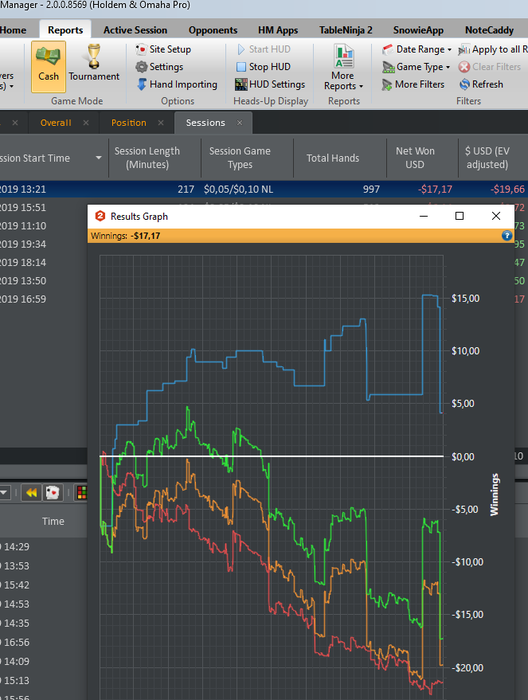Expand the Date Range dropdown

pos(417,49)
